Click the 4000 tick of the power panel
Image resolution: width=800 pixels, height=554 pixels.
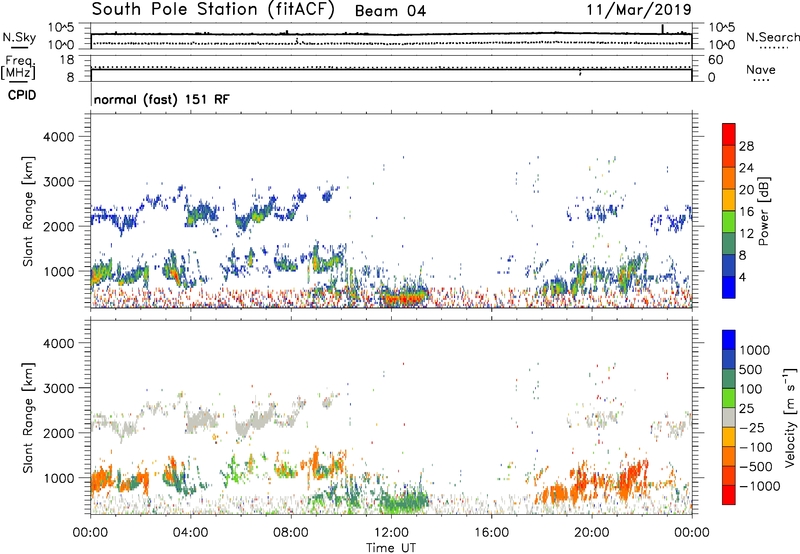tap(59, 137)
